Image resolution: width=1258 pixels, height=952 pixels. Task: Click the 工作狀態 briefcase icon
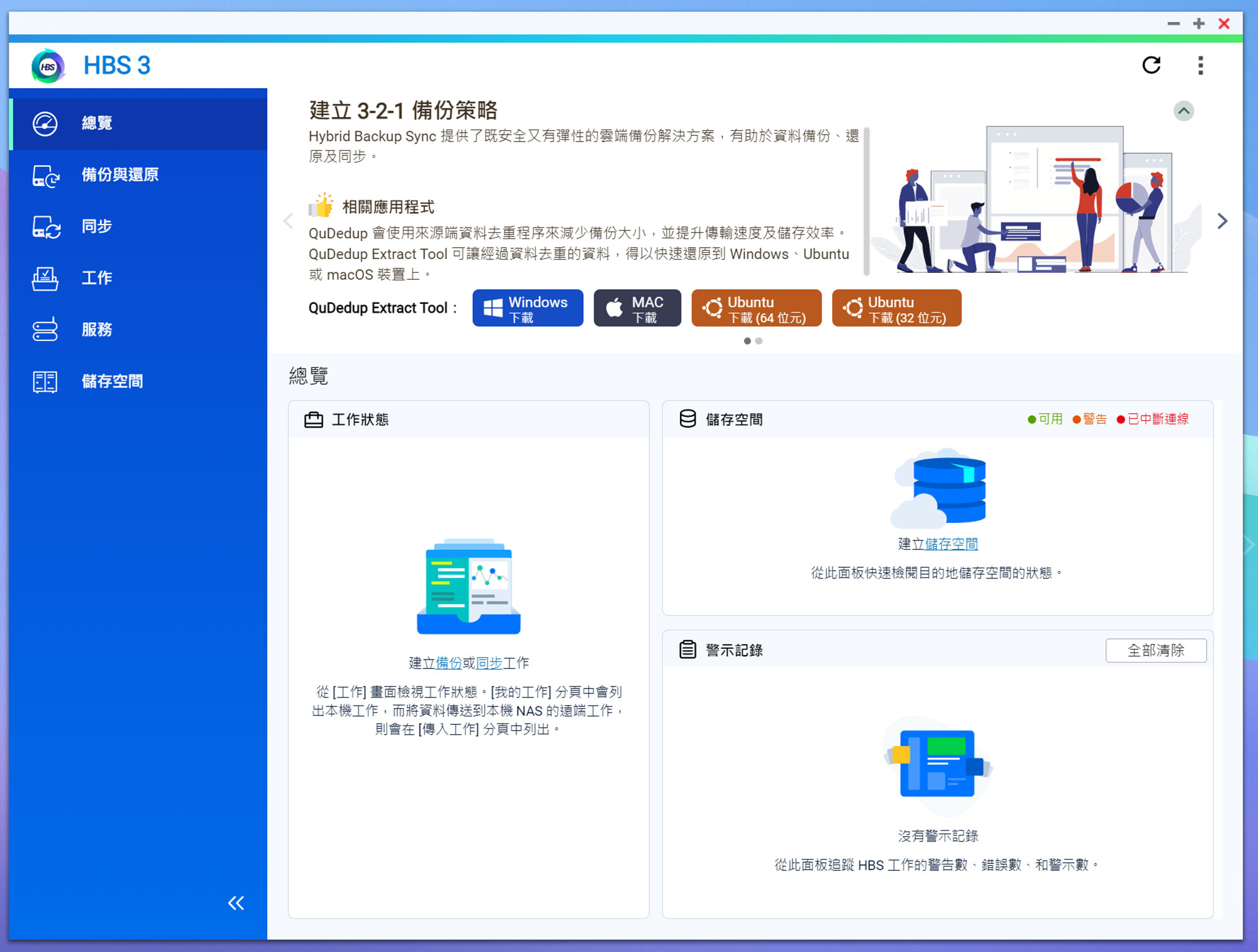point(313,419)
